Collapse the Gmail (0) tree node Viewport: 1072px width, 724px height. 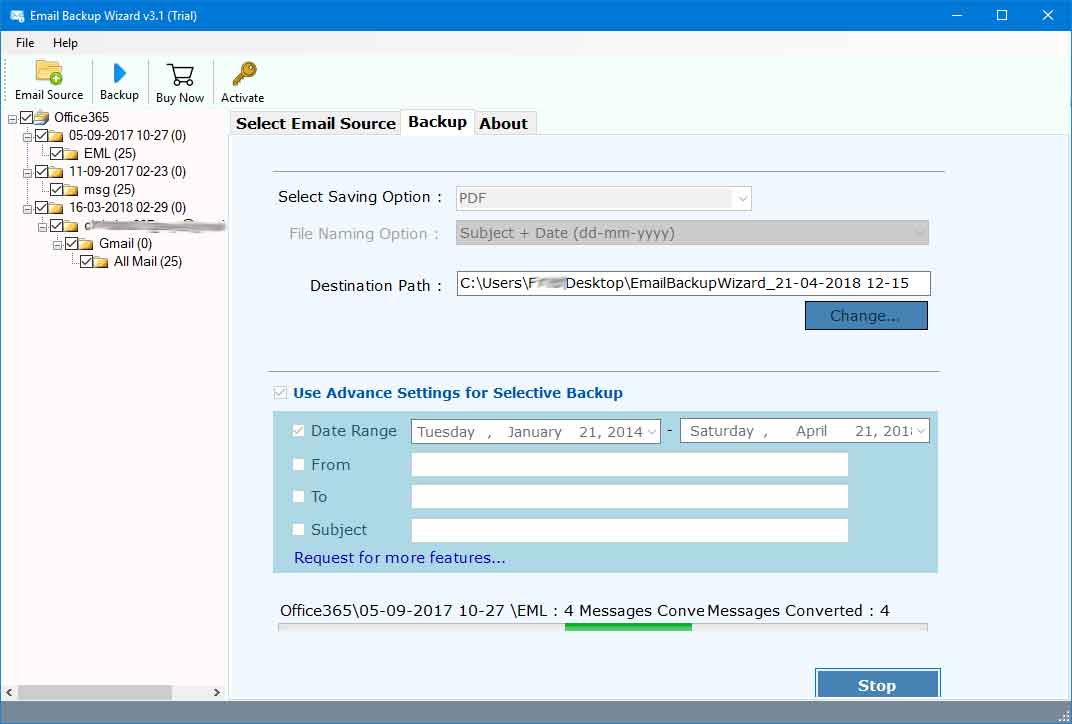pyautogui.click(x=57, y=245)
